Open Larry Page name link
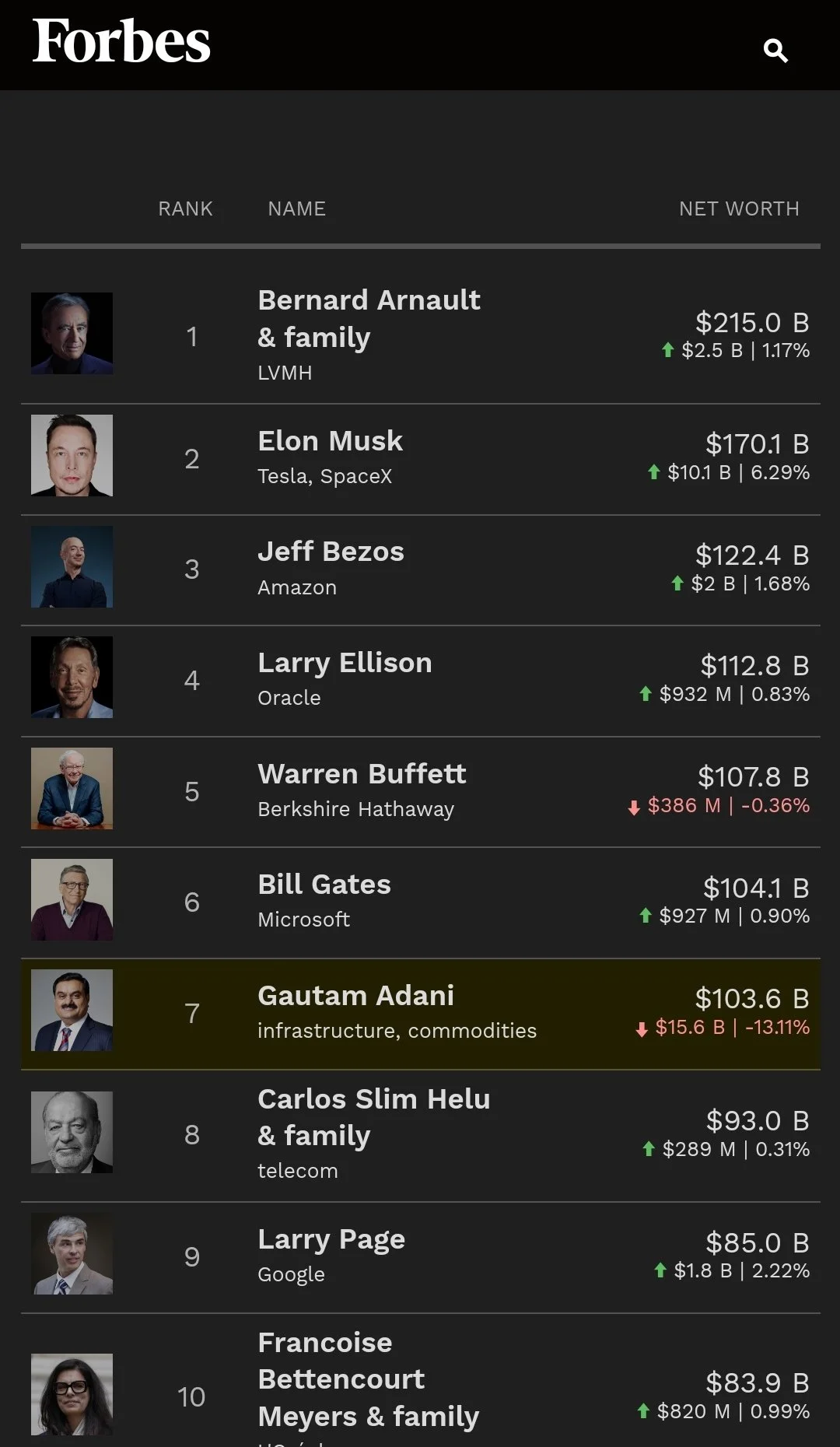 tap(331, 1239)
